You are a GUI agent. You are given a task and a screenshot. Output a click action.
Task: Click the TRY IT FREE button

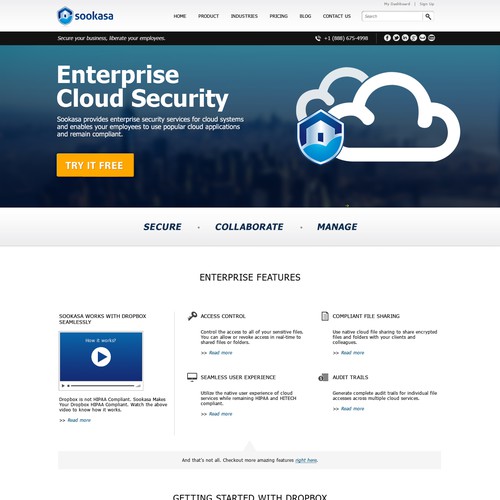(95, 165)
